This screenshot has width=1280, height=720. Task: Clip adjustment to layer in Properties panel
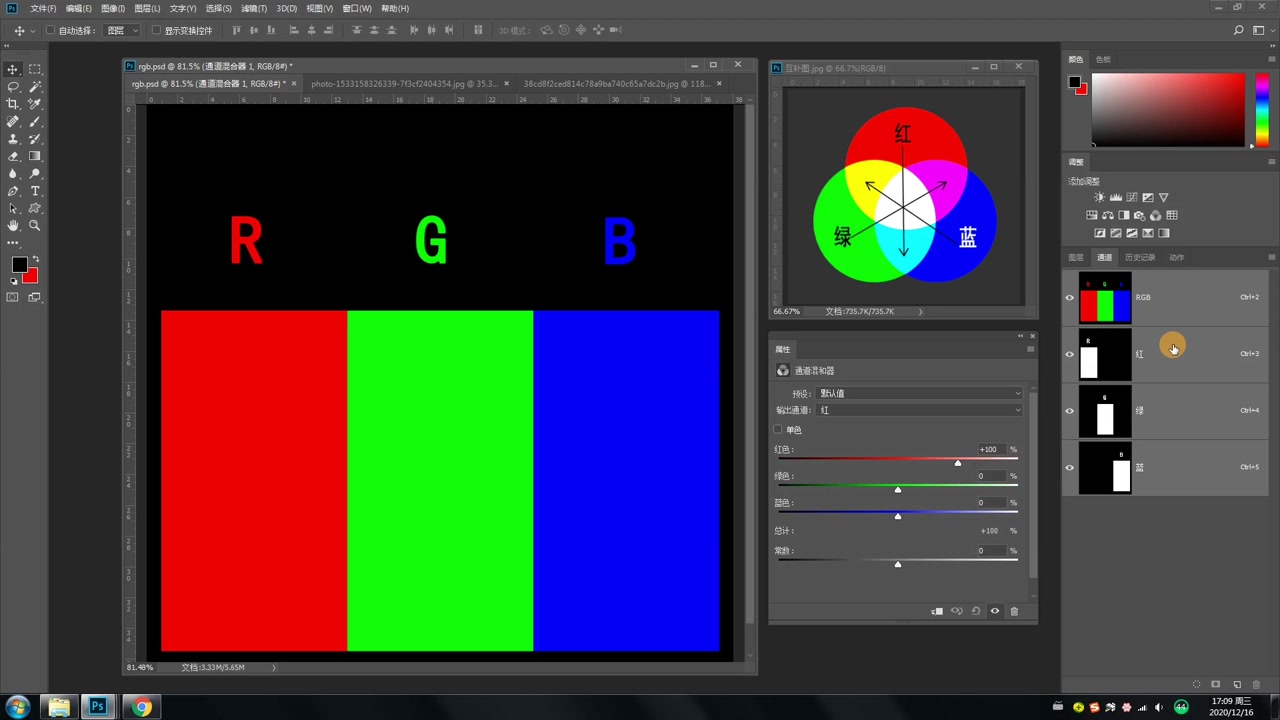coord(937,611)
